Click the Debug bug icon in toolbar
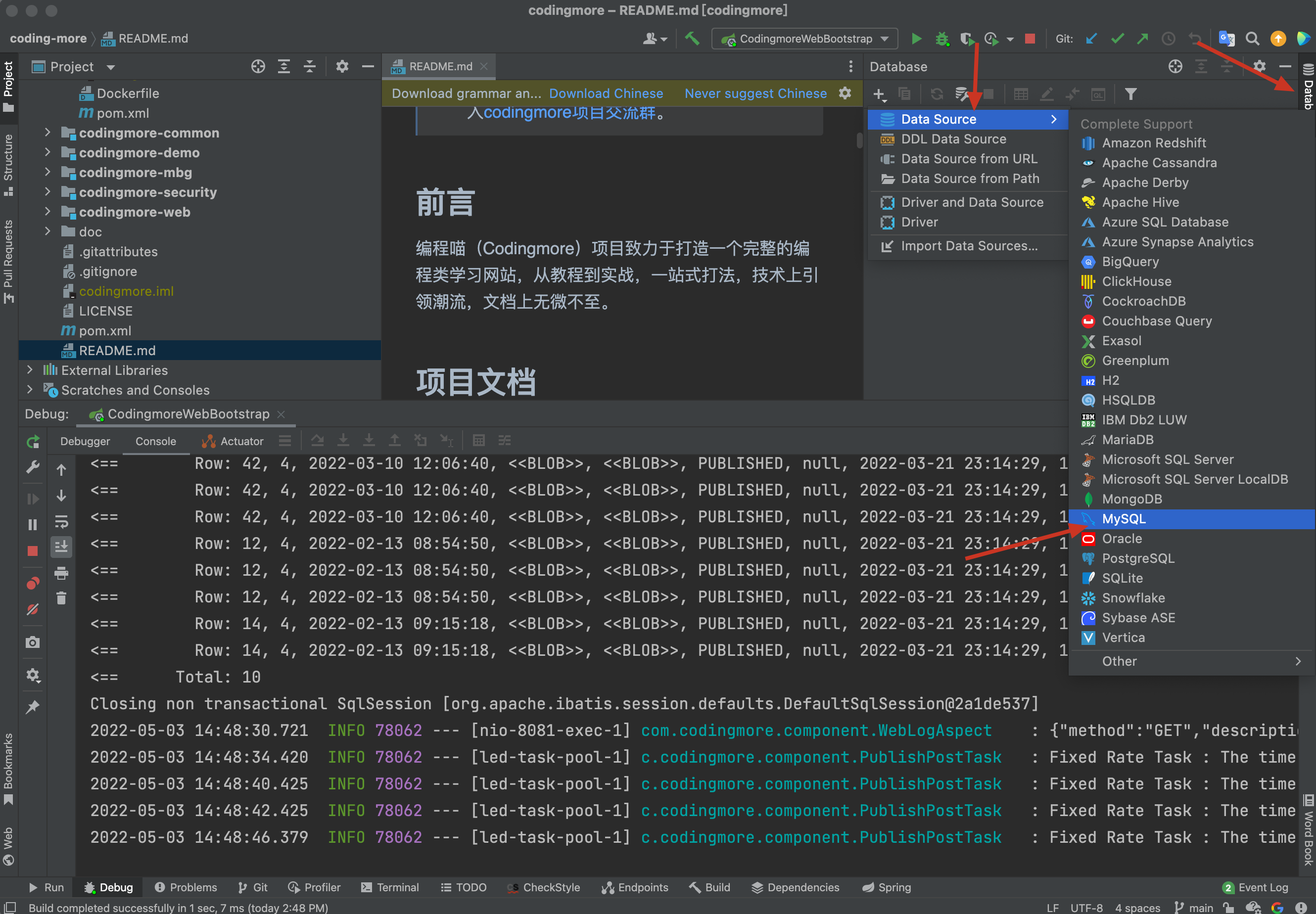This screenshot has height=914, width=1316. pos(941,39)
